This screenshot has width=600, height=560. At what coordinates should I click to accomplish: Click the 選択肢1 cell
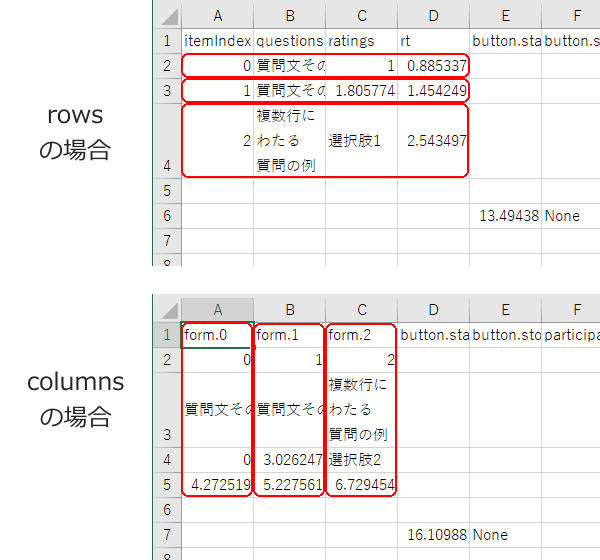(x=362, y=141)
